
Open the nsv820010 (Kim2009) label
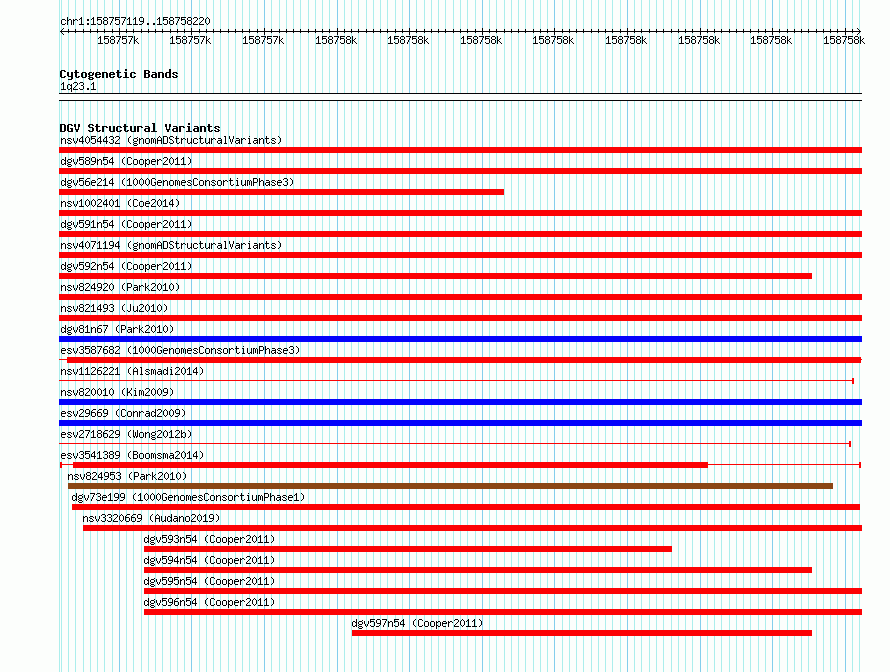click(x=117, y=392)
